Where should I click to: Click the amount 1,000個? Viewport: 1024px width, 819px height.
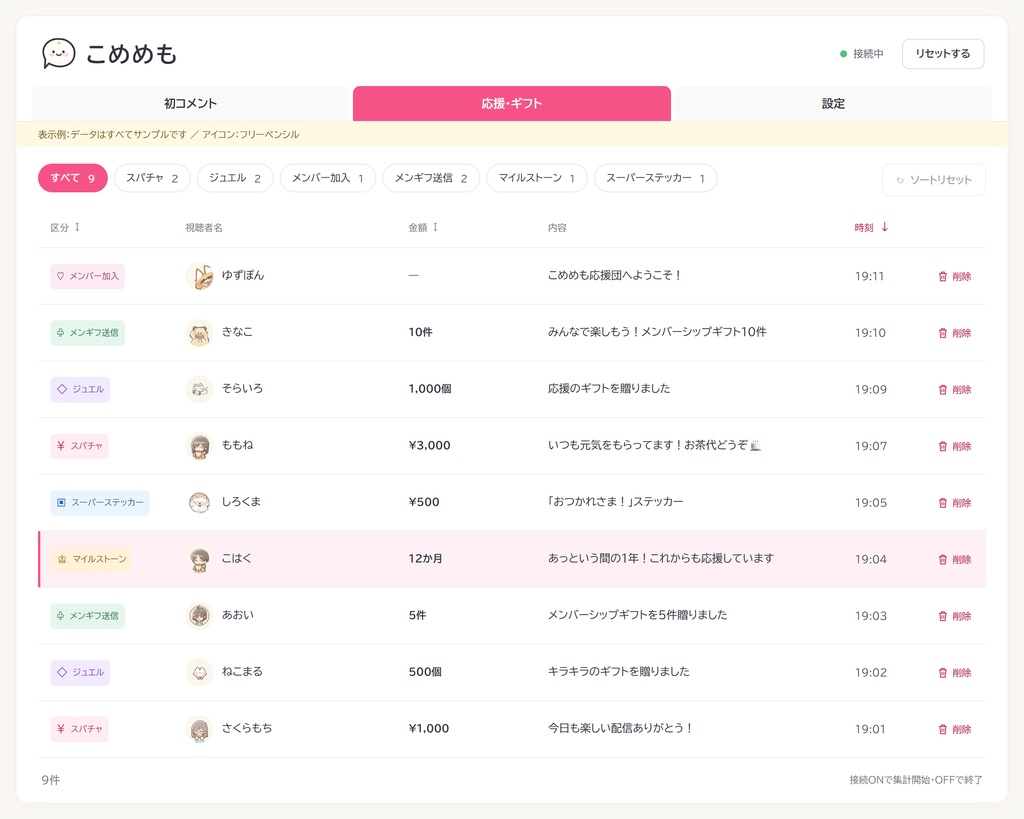tap(430, 389)
